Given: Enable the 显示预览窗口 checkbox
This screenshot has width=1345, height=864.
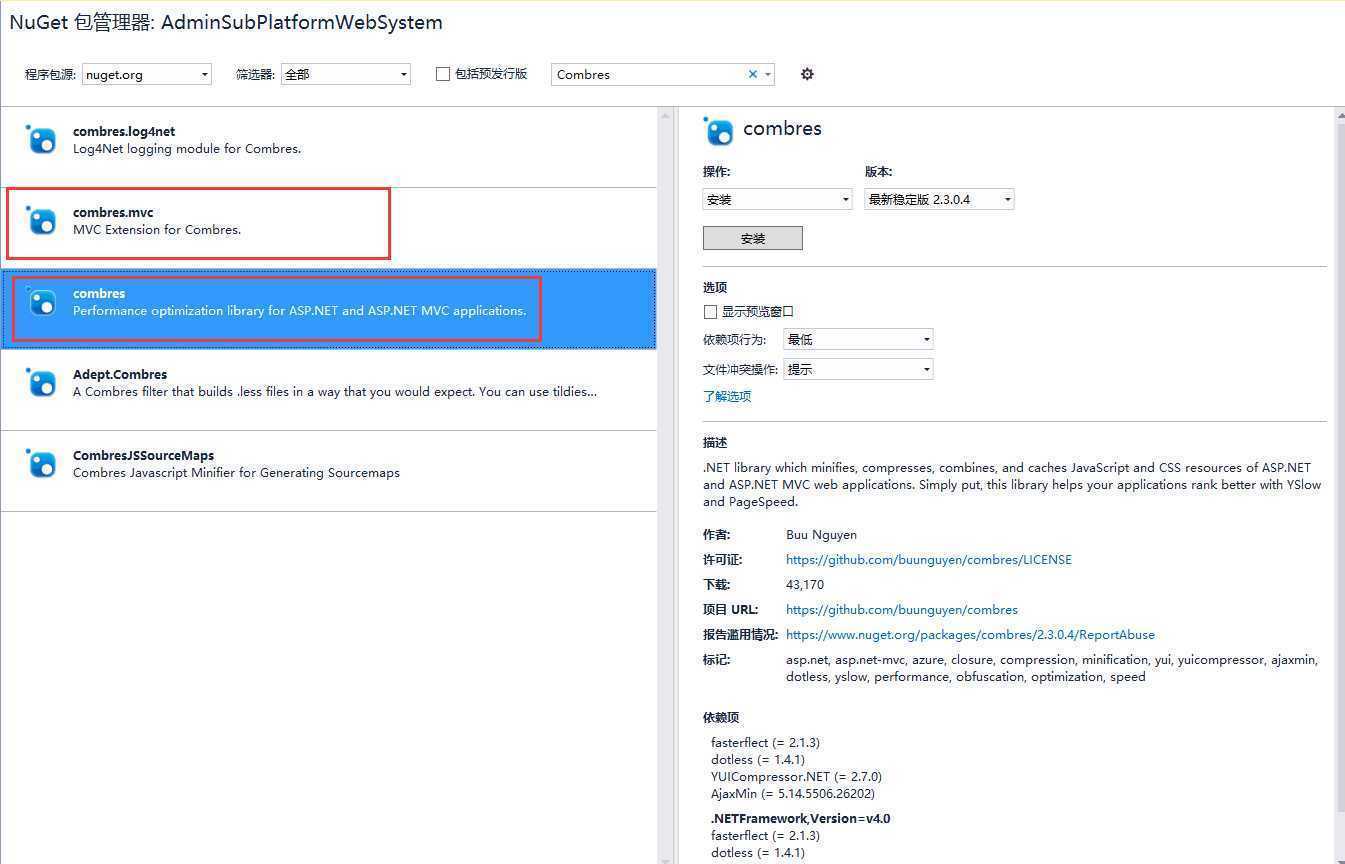Looking at the screenshot, I should pos(710,312).
